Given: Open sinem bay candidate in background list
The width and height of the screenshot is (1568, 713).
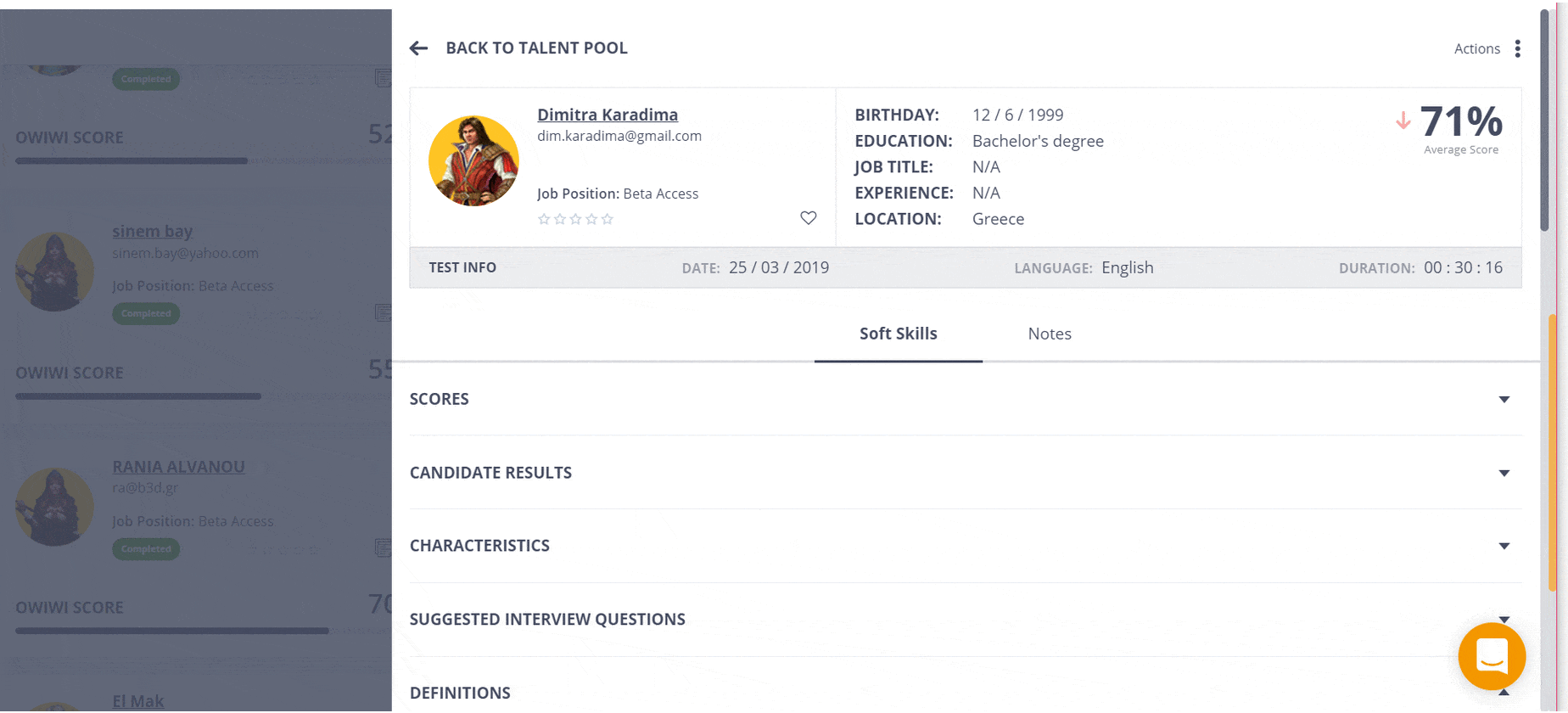Looking at the screenshot, I should pyautogui.click(x=153, y=231).
